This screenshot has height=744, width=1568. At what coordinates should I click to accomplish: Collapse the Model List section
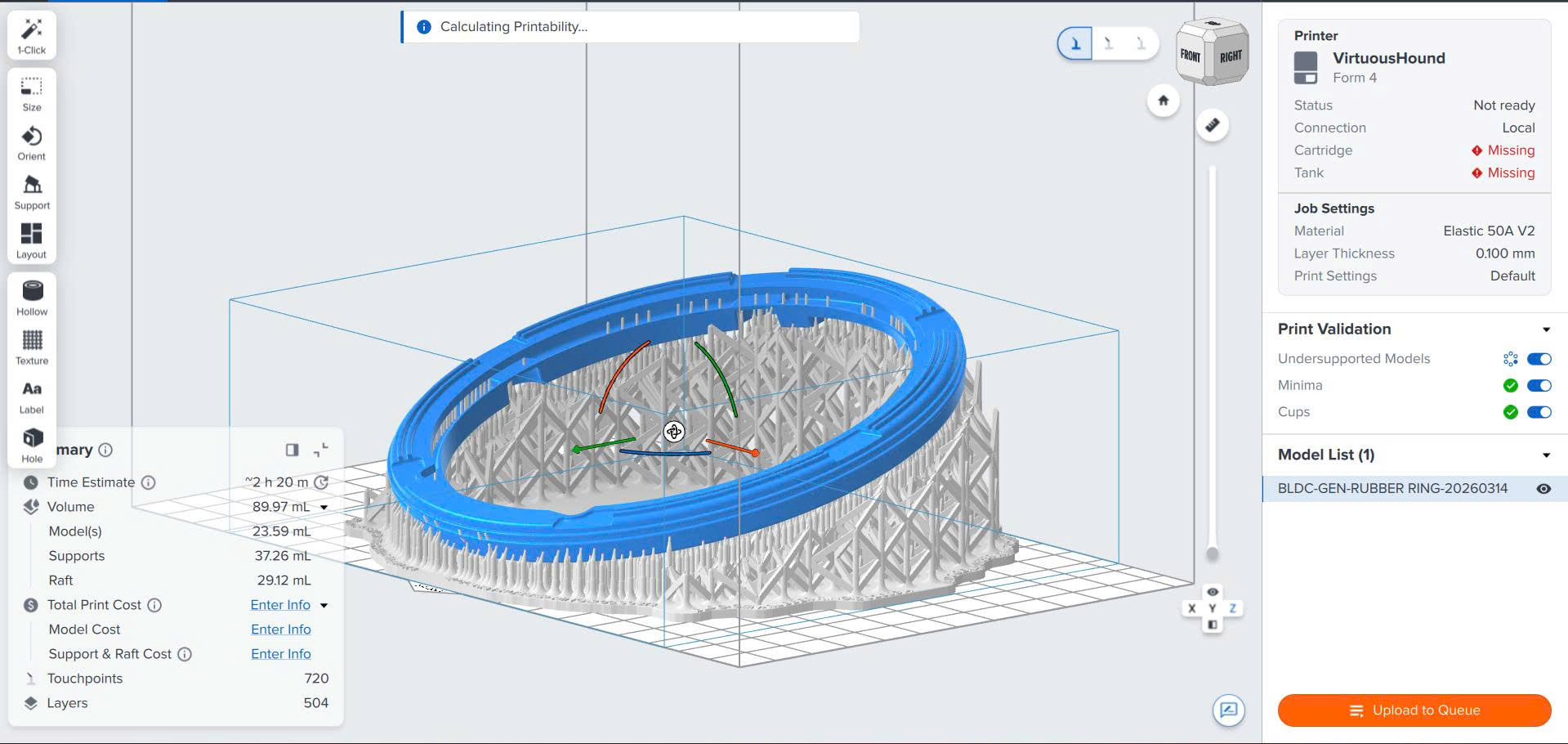pyautogui.click(x=1546, y=455)
